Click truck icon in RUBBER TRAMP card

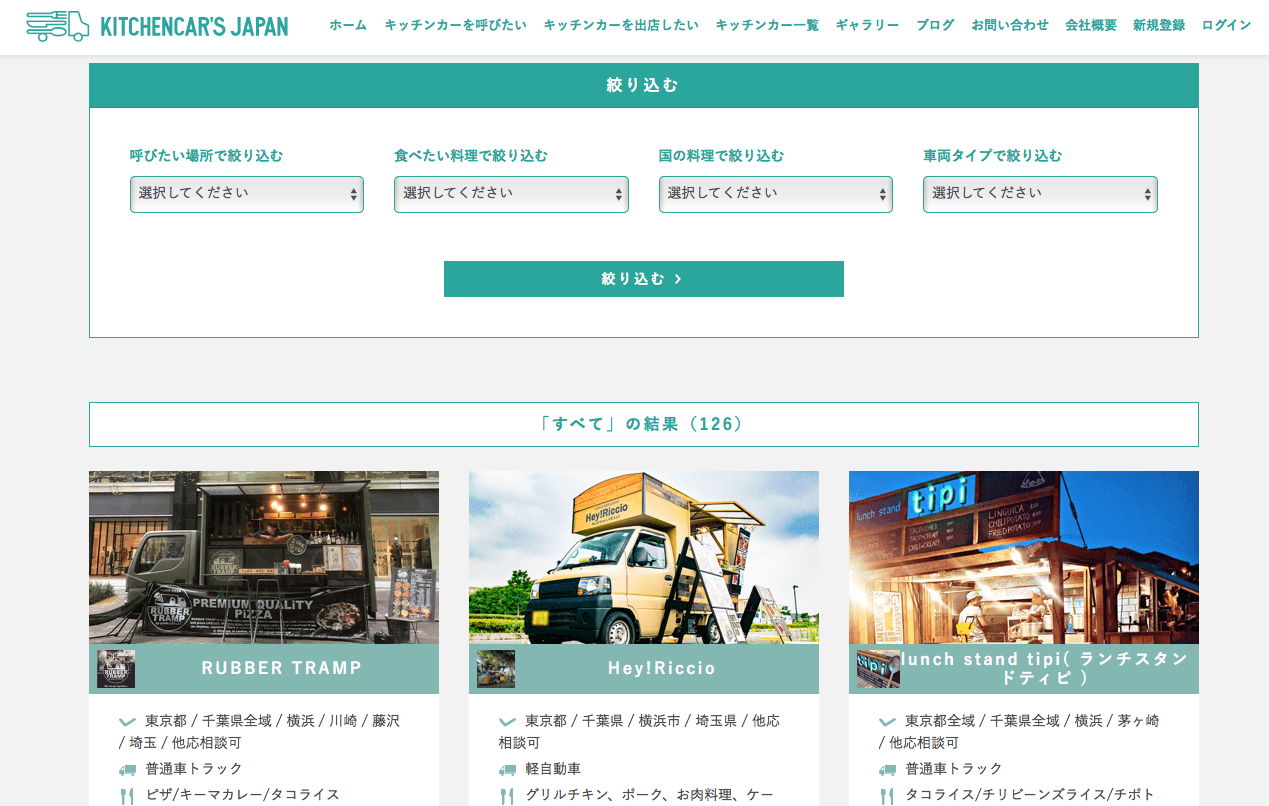127,770
